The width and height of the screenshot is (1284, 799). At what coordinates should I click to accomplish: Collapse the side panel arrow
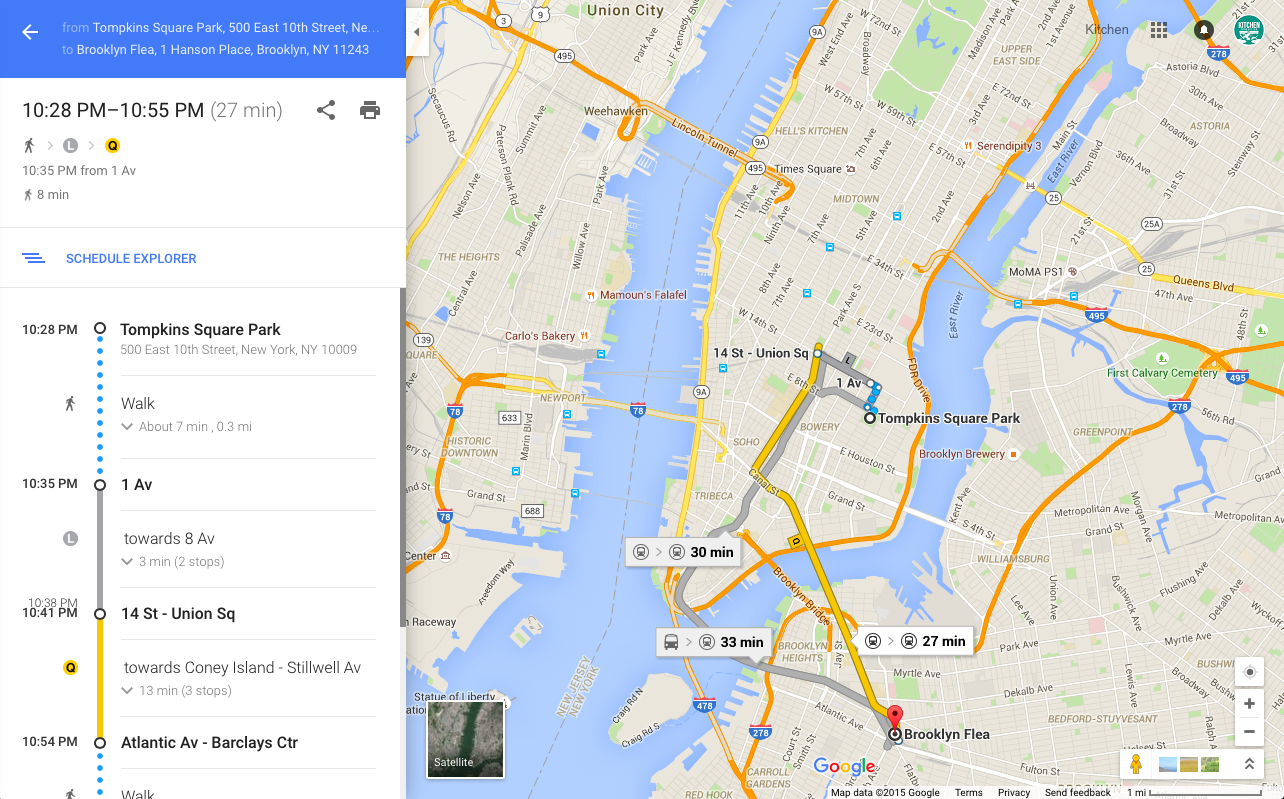tap(416, 32)
